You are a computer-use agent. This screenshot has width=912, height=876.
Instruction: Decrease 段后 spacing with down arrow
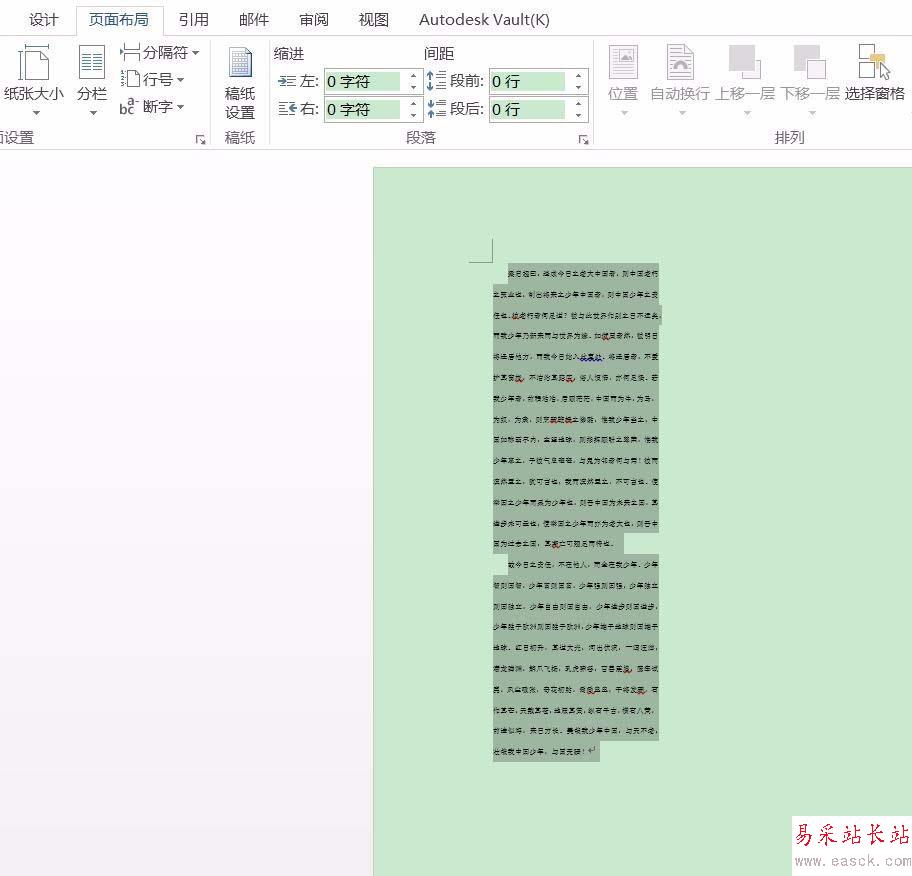578,115
